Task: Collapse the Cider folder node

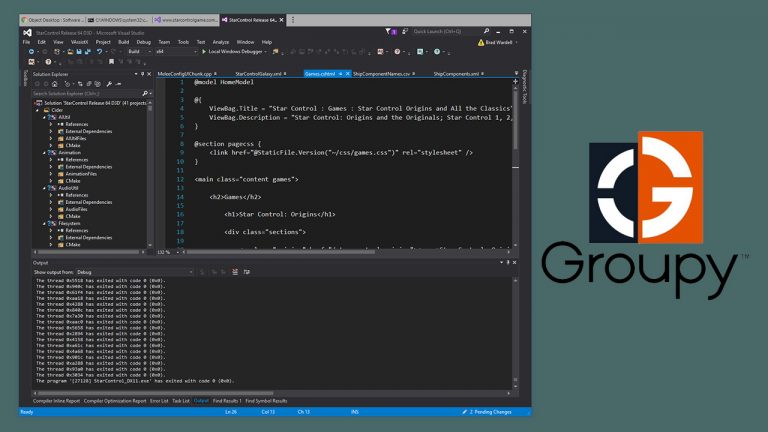Action: click(x=37, y=110)
